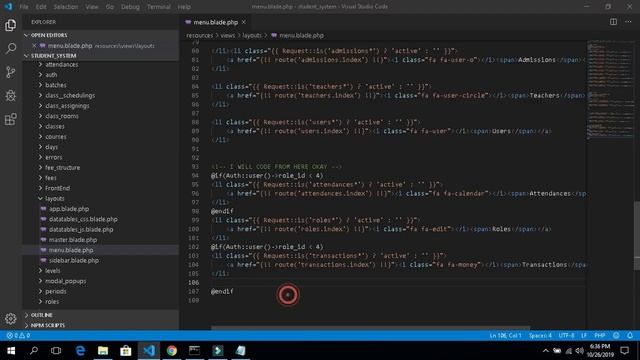Open the Selection menu
Screen dimensions: 640x360
coord(66,7)
